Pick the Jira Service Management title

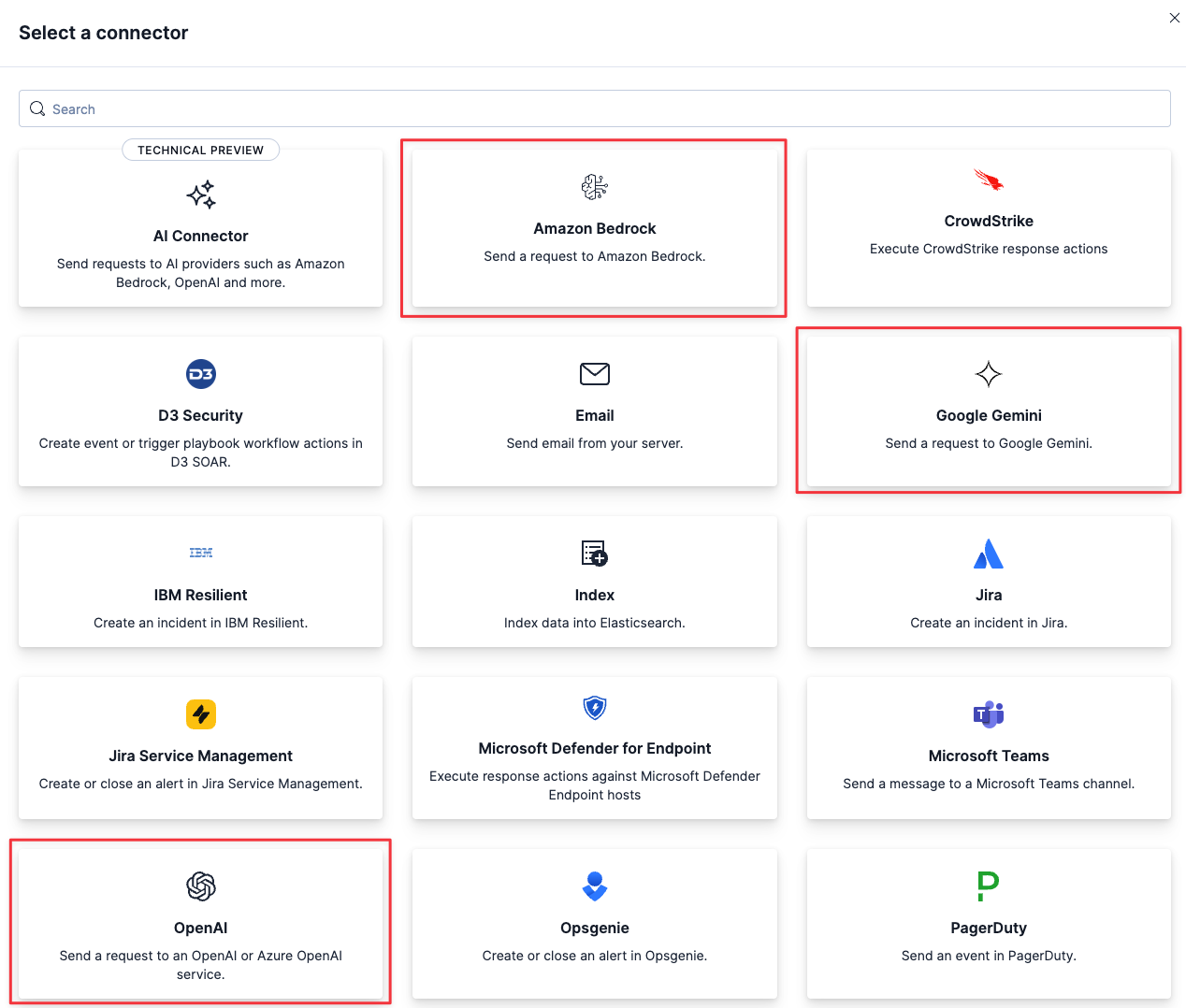coord(201,756)
